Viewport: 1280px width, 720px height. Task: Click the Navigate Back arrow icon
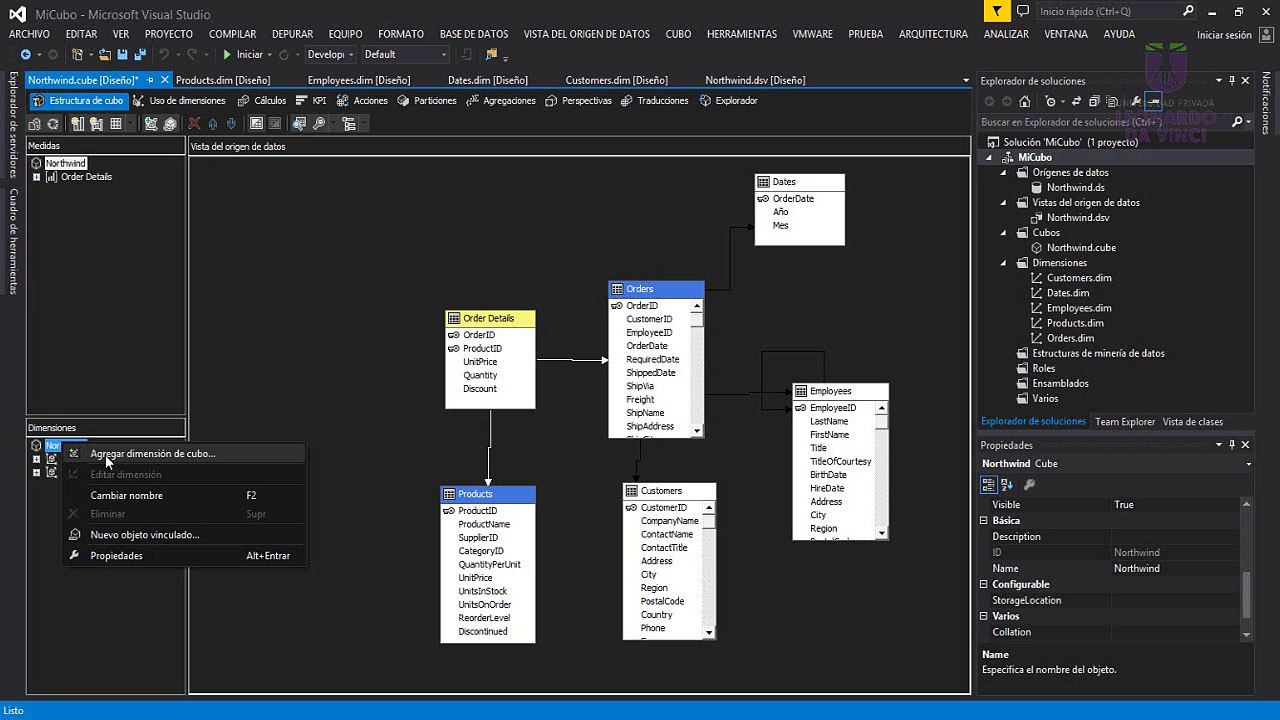tap(26, 54)
